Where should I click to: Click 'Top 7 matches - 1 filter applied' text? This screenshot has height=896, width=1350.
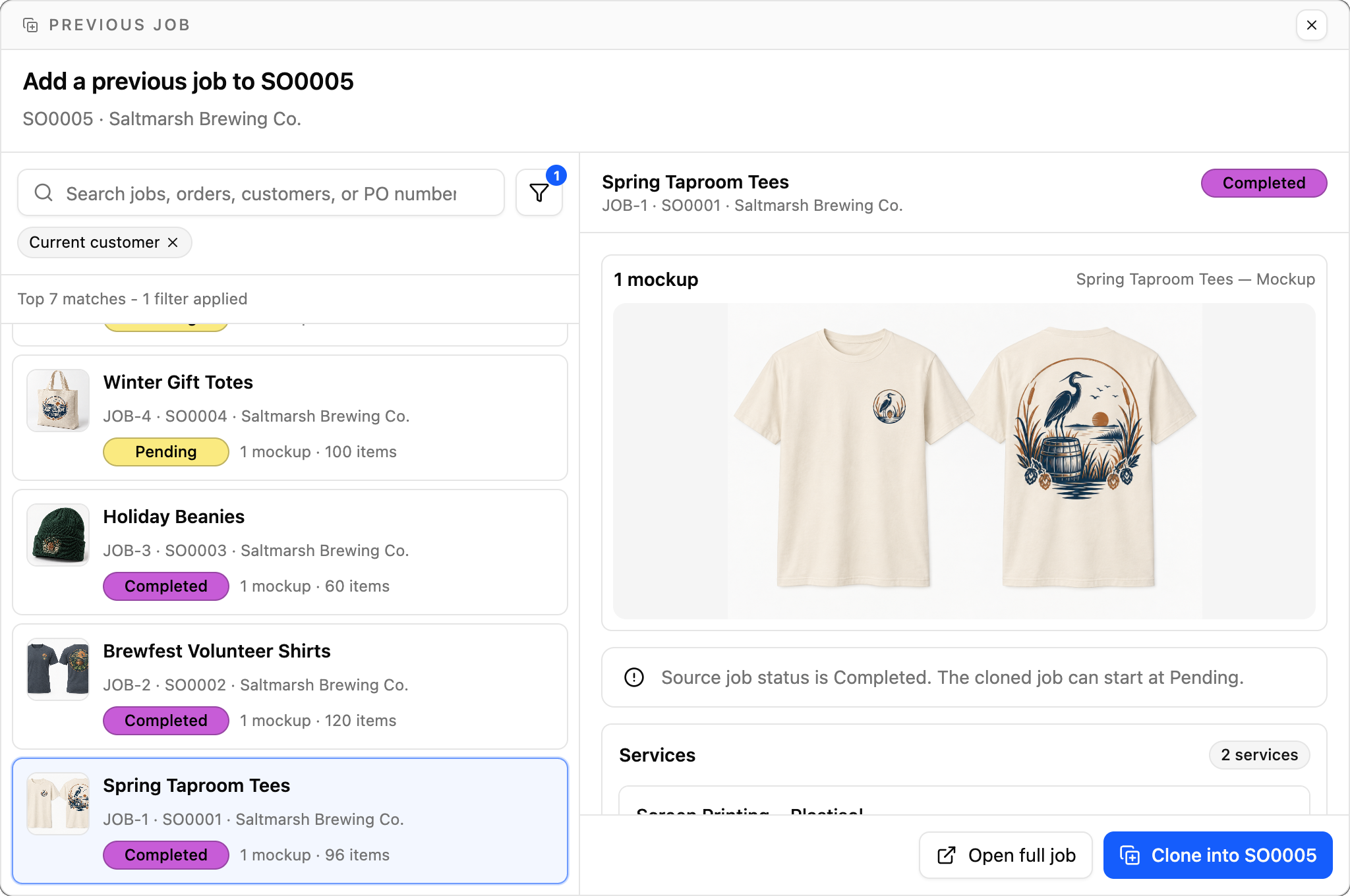[132, 299]
